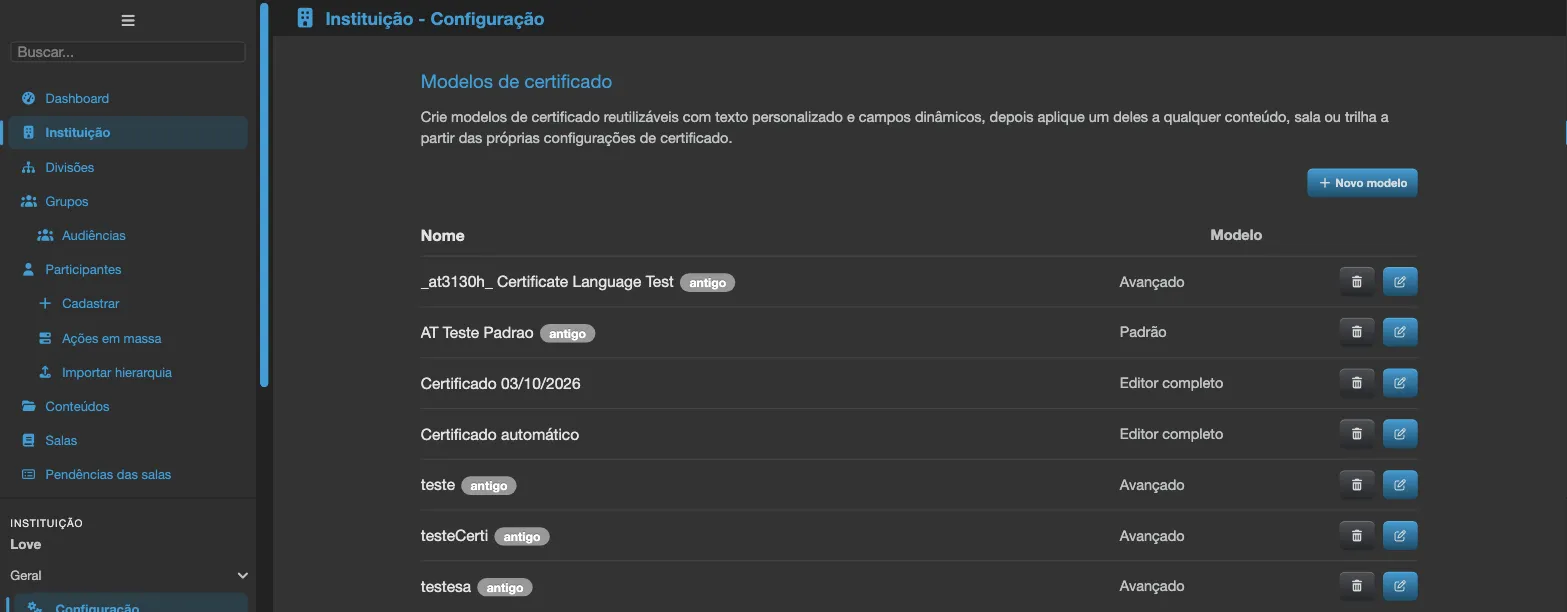Click the Conteúdos folder icon
The width and height of the screenshot is (1567, 612).
pos(28,406)
